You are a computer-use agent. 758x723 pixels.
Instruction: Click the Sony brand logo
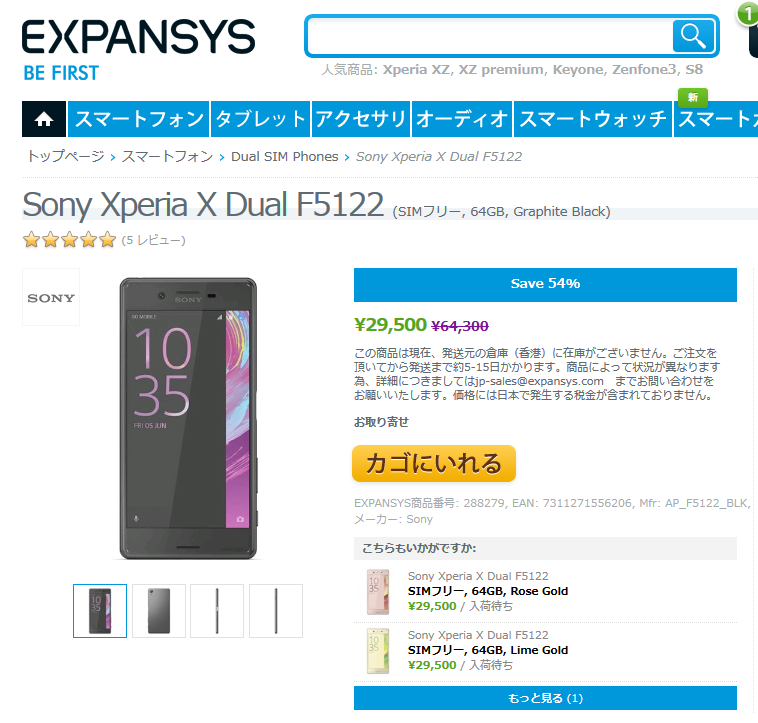(51, 297)
